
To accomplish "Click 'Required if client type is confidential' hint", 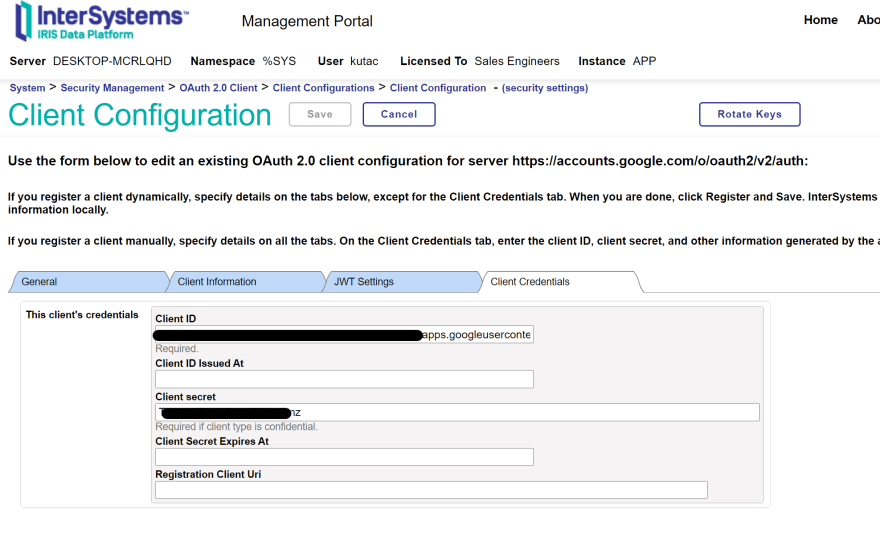I will 236,426.
